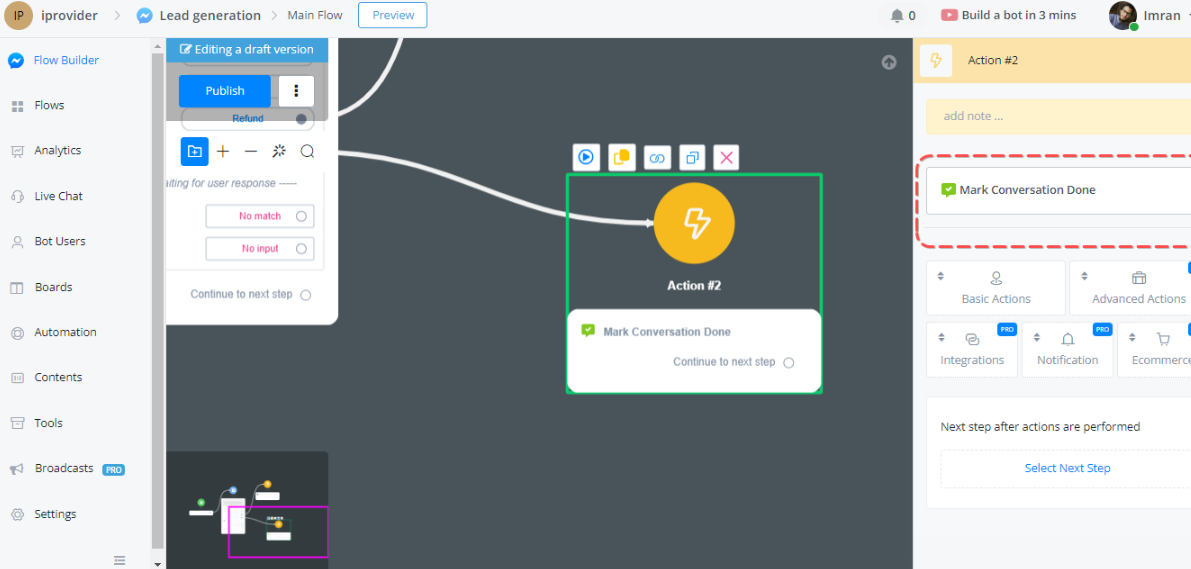
Task: Go to Live Chat in the sidebar
Action: click(58, 196)
